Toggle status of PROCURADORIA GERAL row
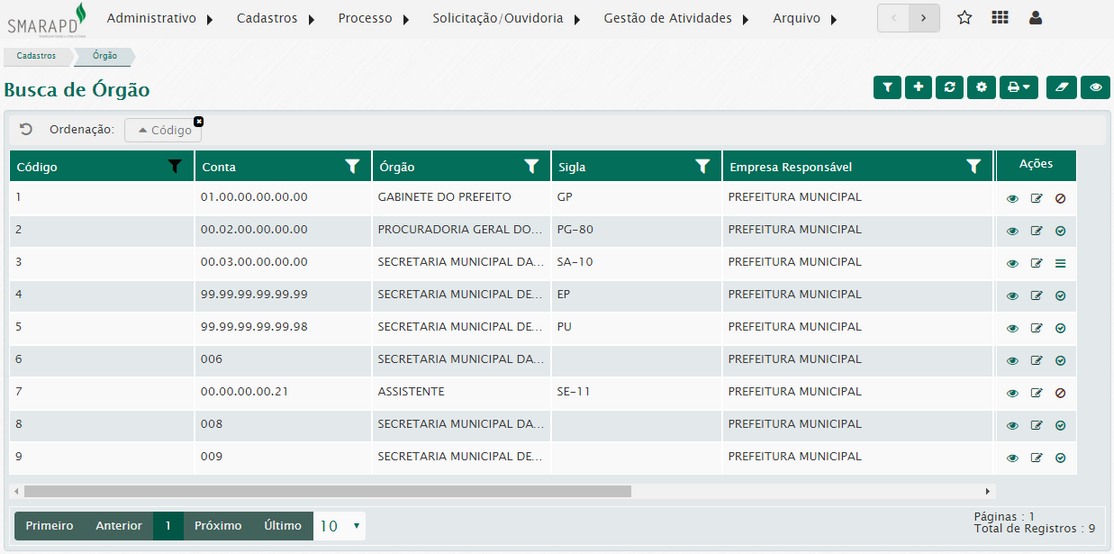This screenshot has height=554, width=1114. (1060, 231)
